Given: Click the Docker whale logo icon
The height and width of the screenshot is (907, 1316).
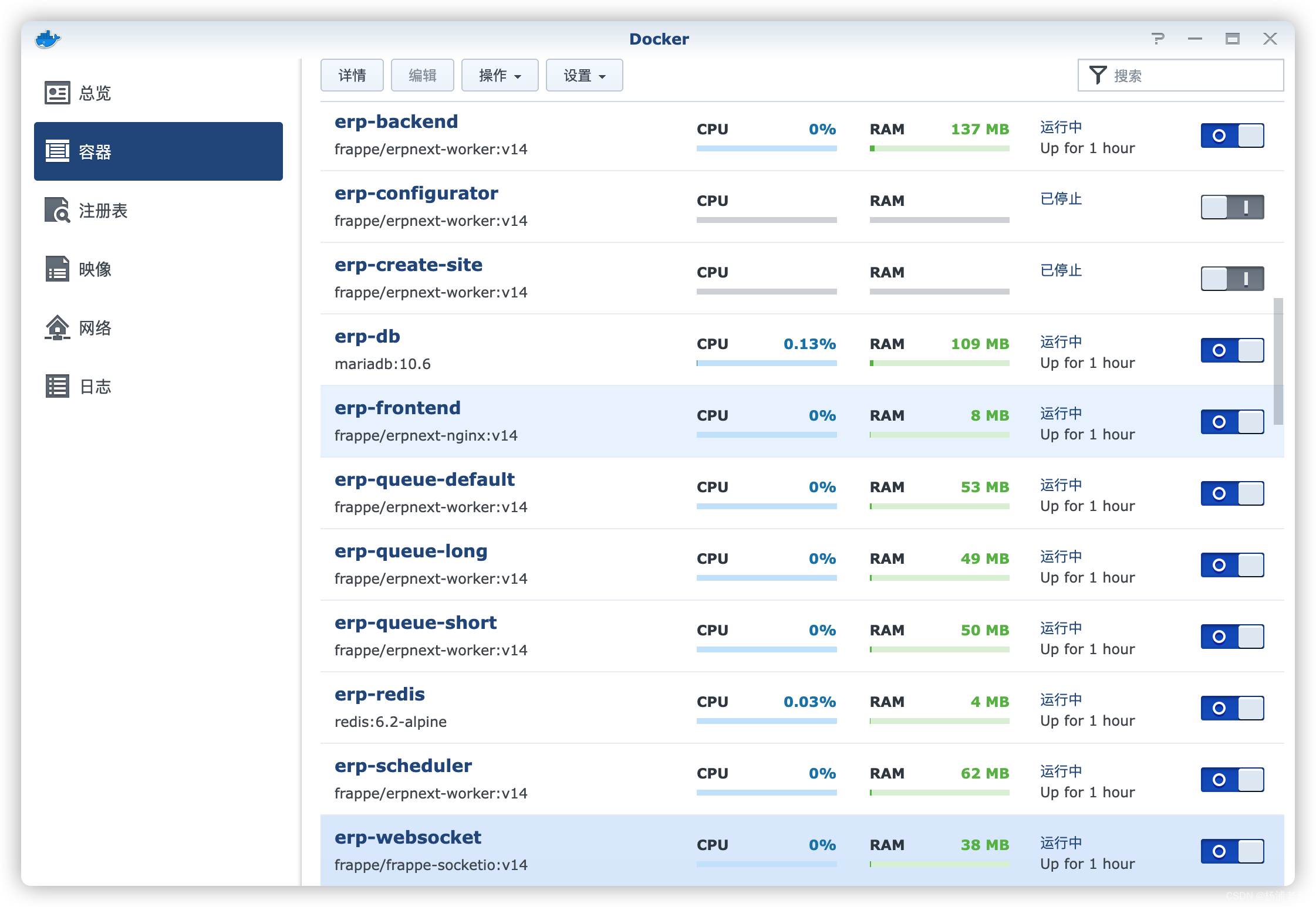Looking at the screenshot, I should (x=48, y=39).
